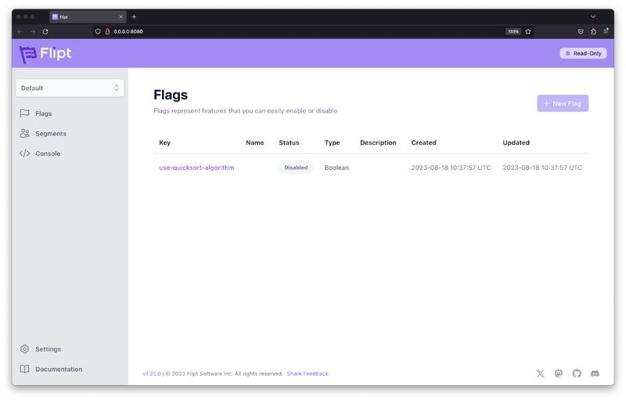Open the Discord footer icon

tap(595, 373)
